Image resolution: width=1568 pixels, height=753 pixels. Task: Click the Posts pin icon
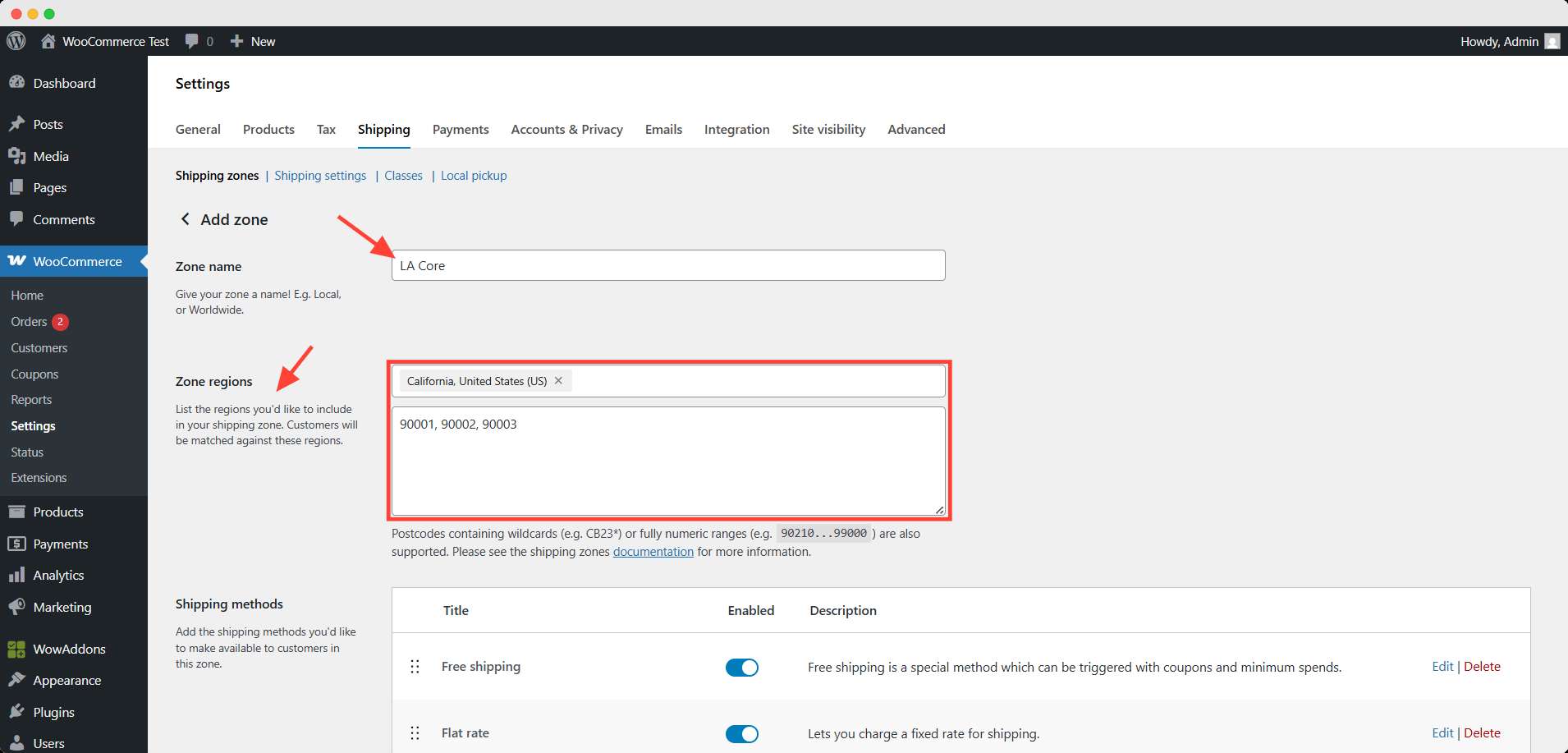pyautogui.click(x=16, y=124)
